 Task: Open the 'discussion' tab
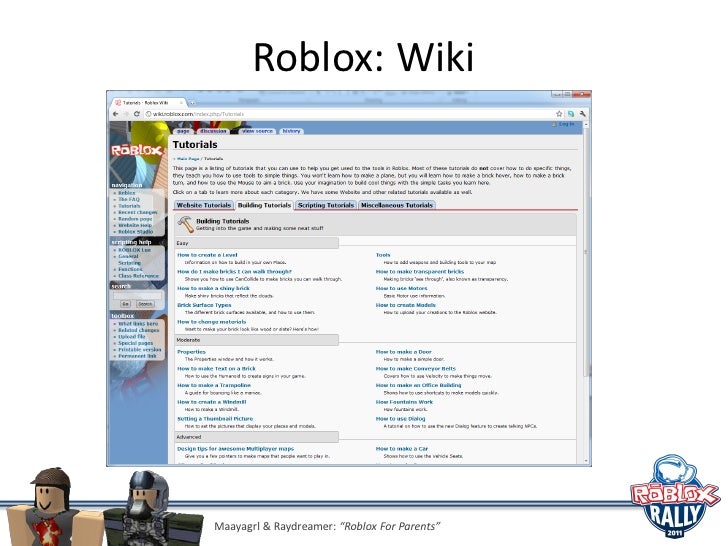(x=213, y=131)
